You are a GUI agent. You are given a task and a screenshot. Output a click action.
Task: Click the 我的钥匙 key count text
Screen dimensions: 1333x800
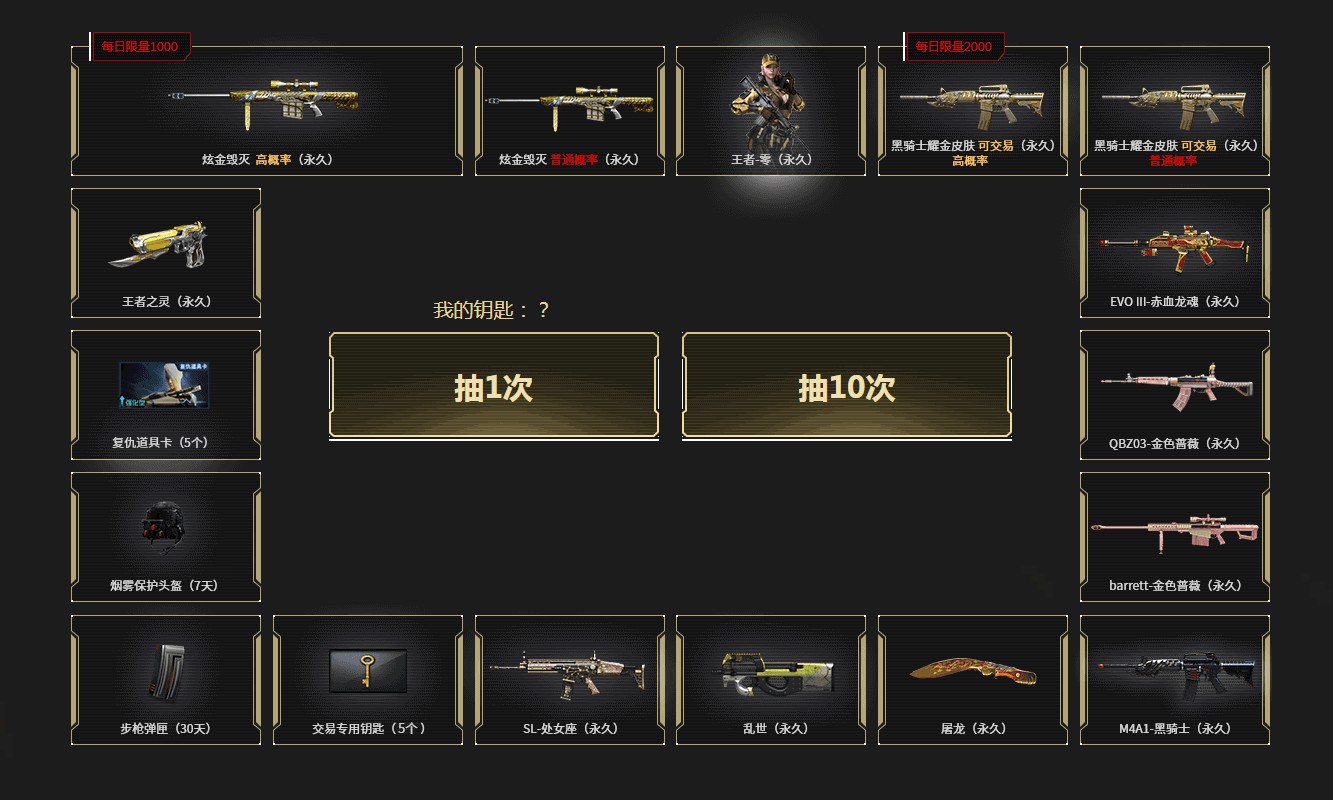(x=491, y=310)
